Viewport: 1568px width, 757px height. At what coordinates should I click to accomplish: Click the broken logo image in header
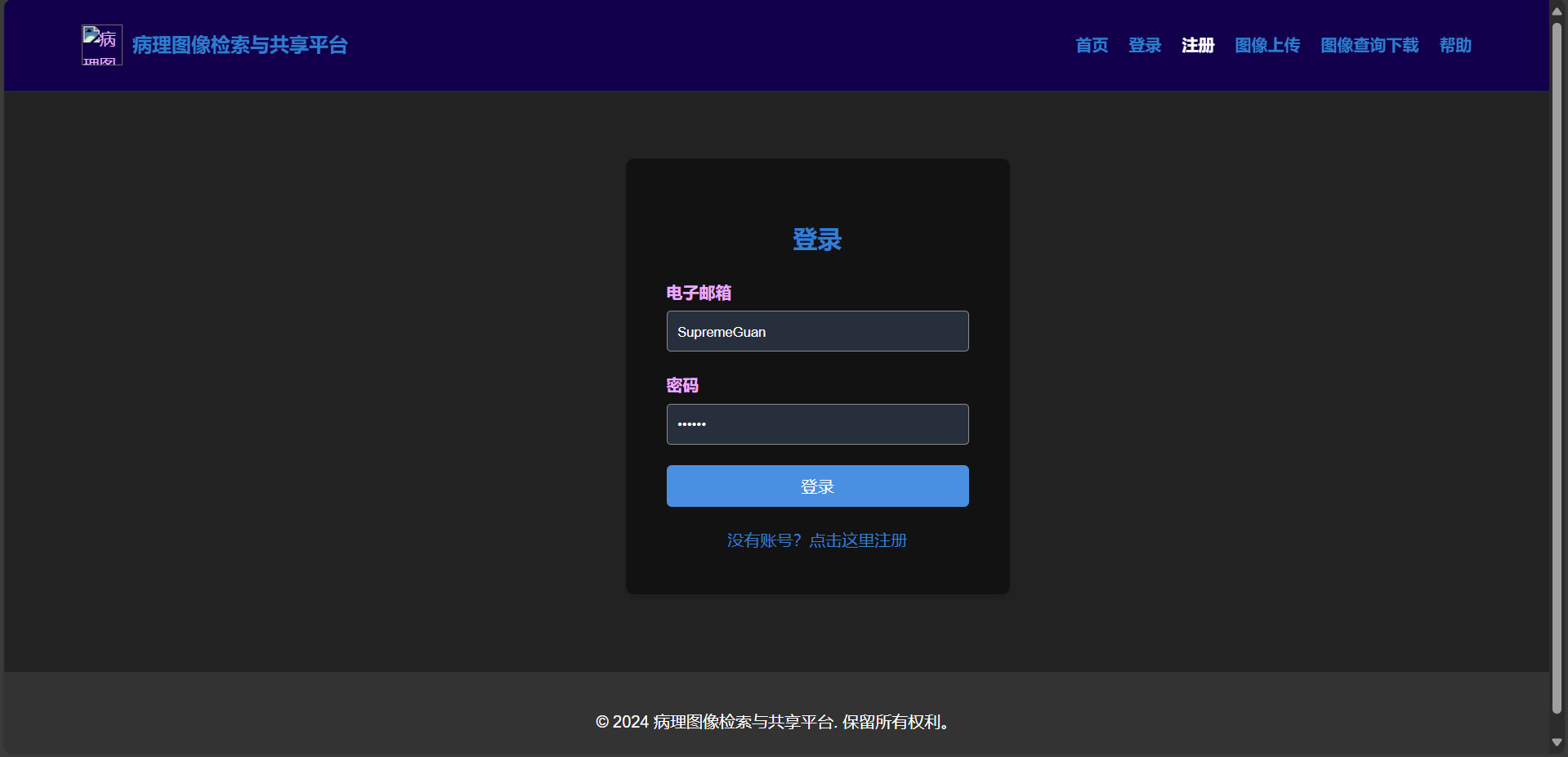[102, 45]
